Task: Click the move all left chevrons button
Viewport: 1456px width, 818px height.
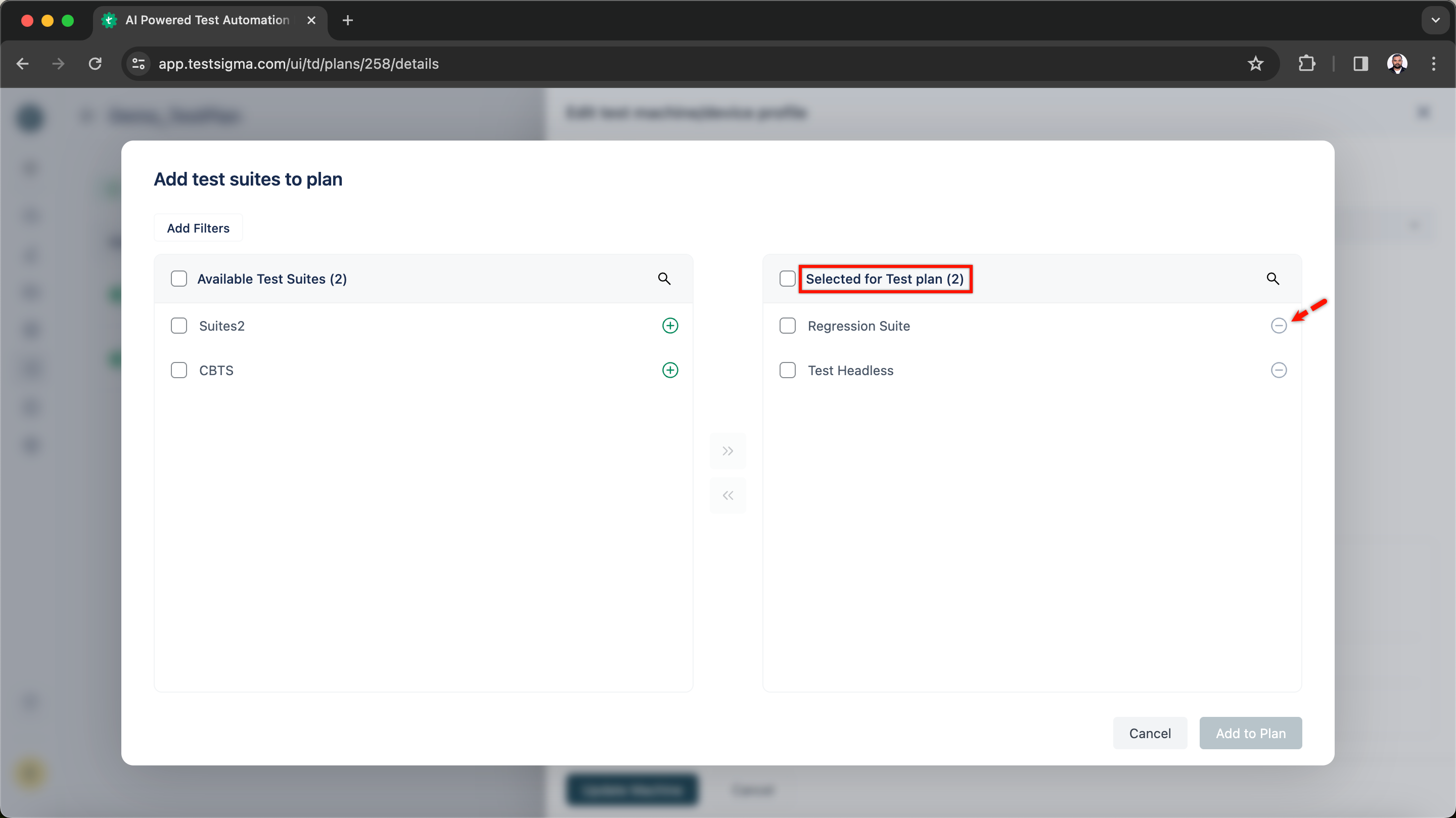Action: 728,495
